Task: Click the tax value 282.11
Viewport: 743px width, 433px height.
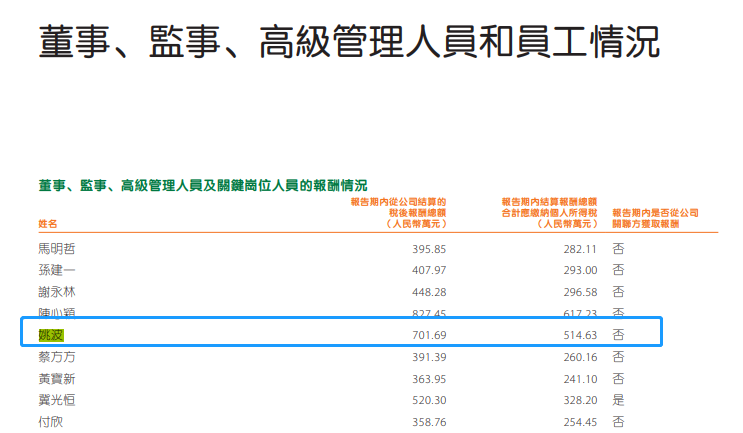Action: click(580, 249)
